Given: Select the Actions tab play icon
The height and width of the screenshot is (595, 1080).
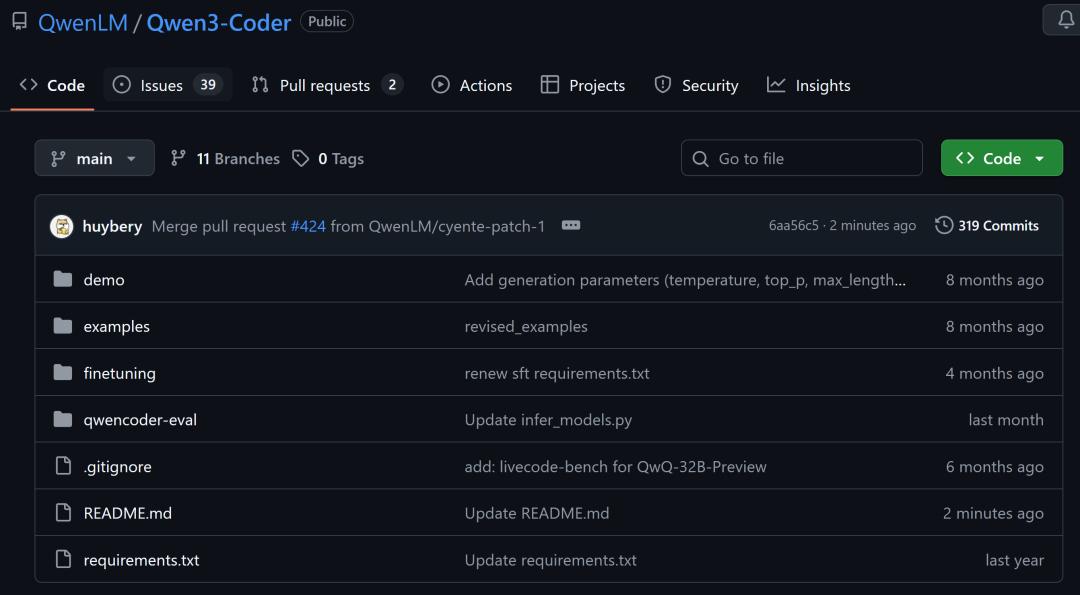Looking at the screenshot, I should click(x=440, y=85).
